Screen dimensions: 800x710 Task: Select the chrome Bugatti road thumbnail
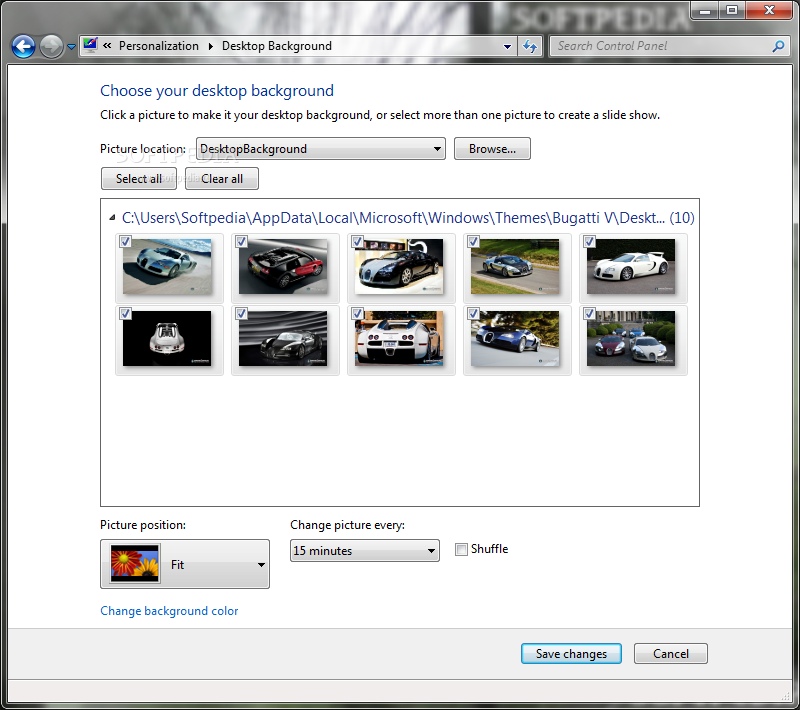pyautogui.click(x=515, y=266)
